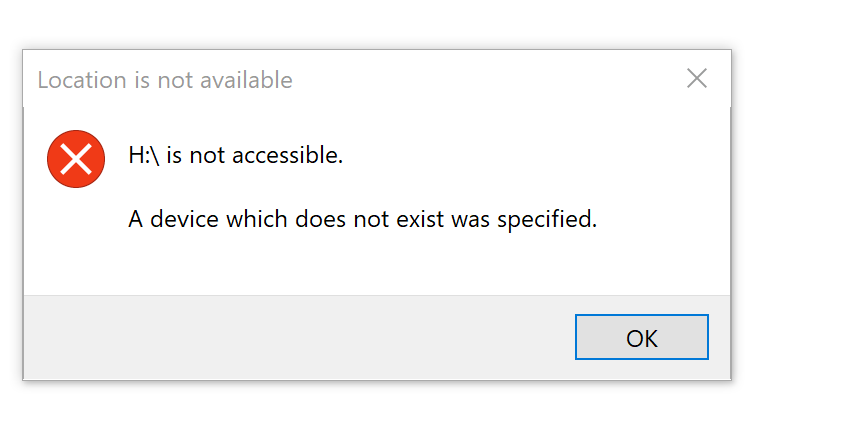
Task: Click the white background above the dialog
Action: tap(400, 22)
